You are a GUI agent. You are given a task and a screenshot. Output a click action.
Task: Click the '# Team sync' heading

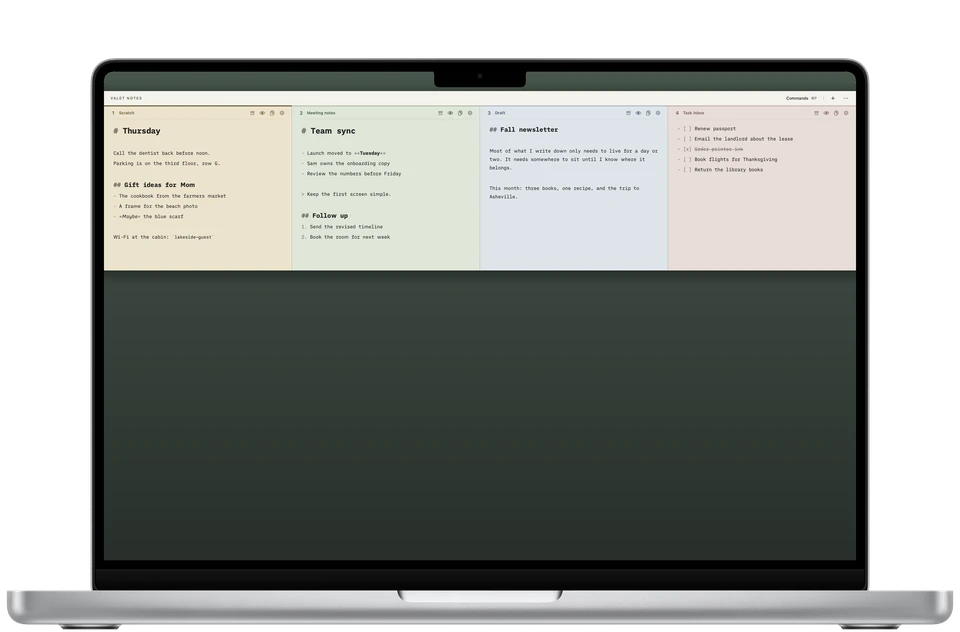(x=328, y=131)
